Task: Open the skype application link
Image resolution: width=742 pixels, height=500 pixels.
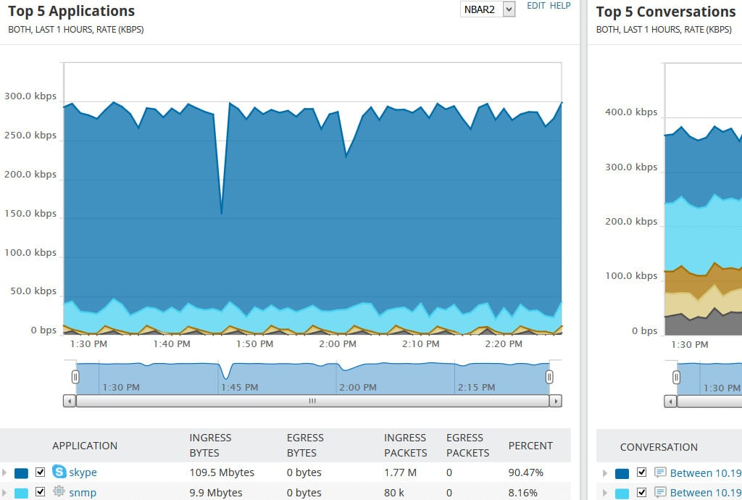Action: pyautogui.click(x=83, y=472)
